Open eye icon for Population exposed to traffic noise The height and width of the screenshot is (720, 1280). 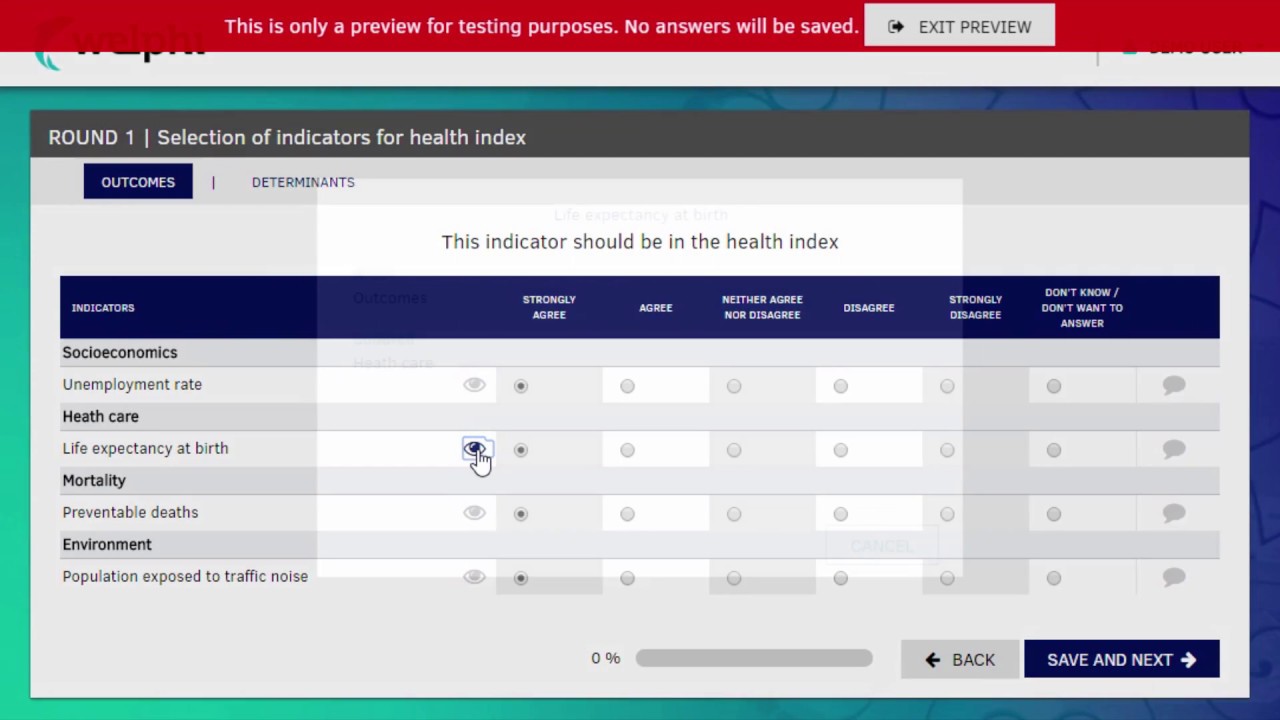pyautogui.click(x=474, y=577)
